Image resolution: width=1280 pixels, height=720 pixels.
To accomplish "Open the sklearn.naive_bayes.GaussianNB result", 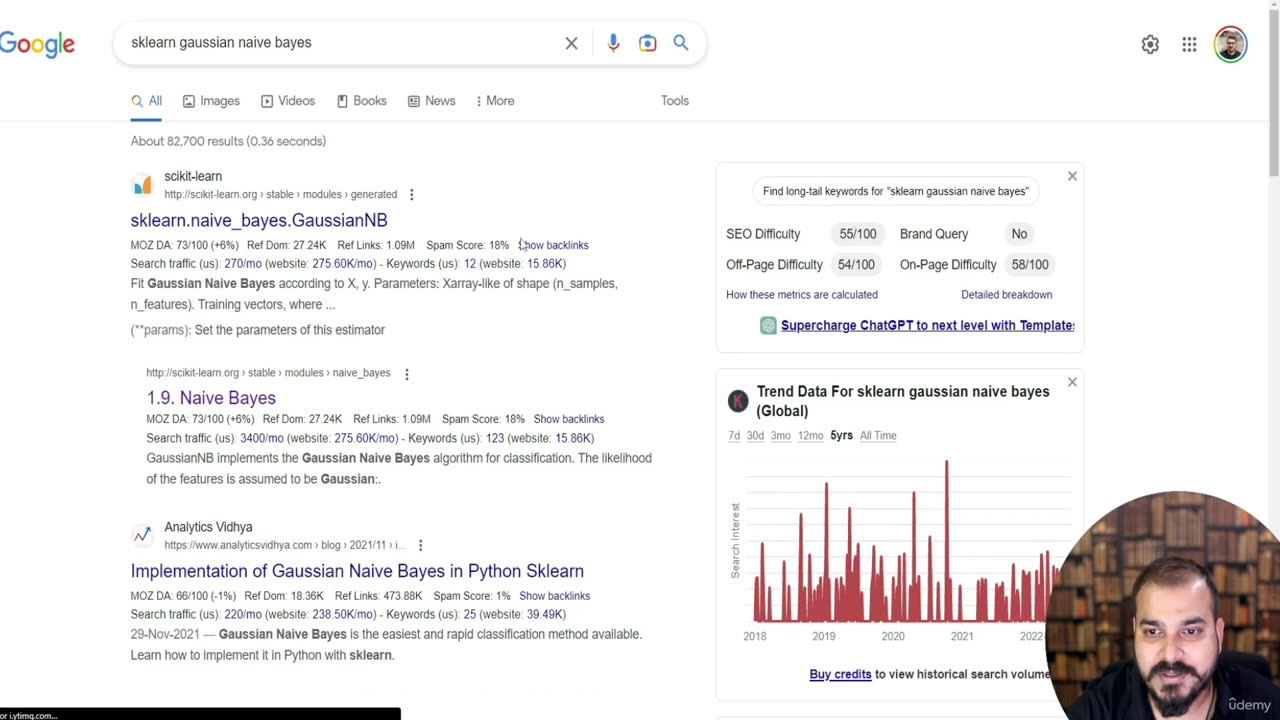I will coord(259,220).
